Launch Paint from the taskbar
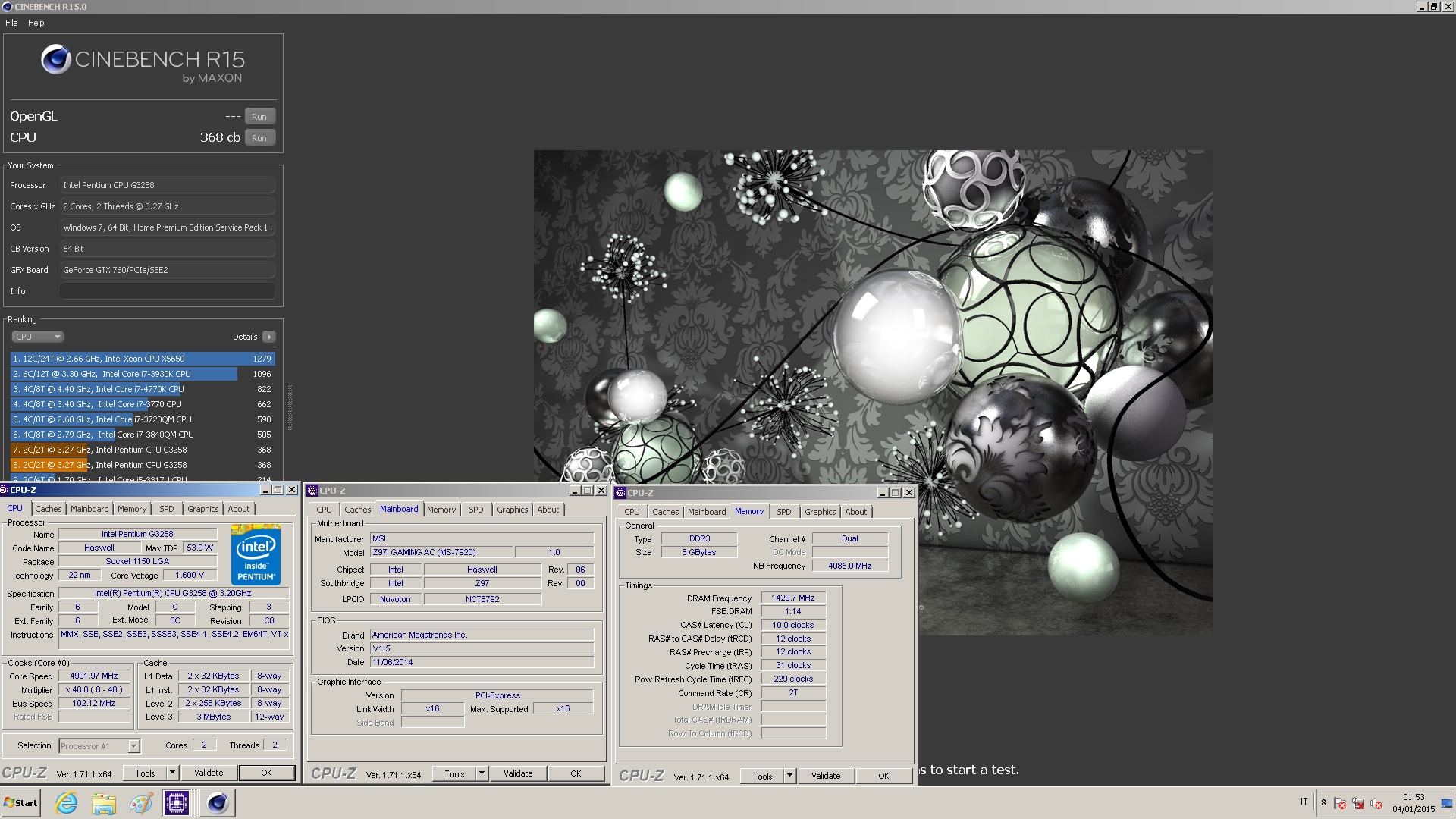The width and height of the screenshot is (1456, 819). (140, 802)
